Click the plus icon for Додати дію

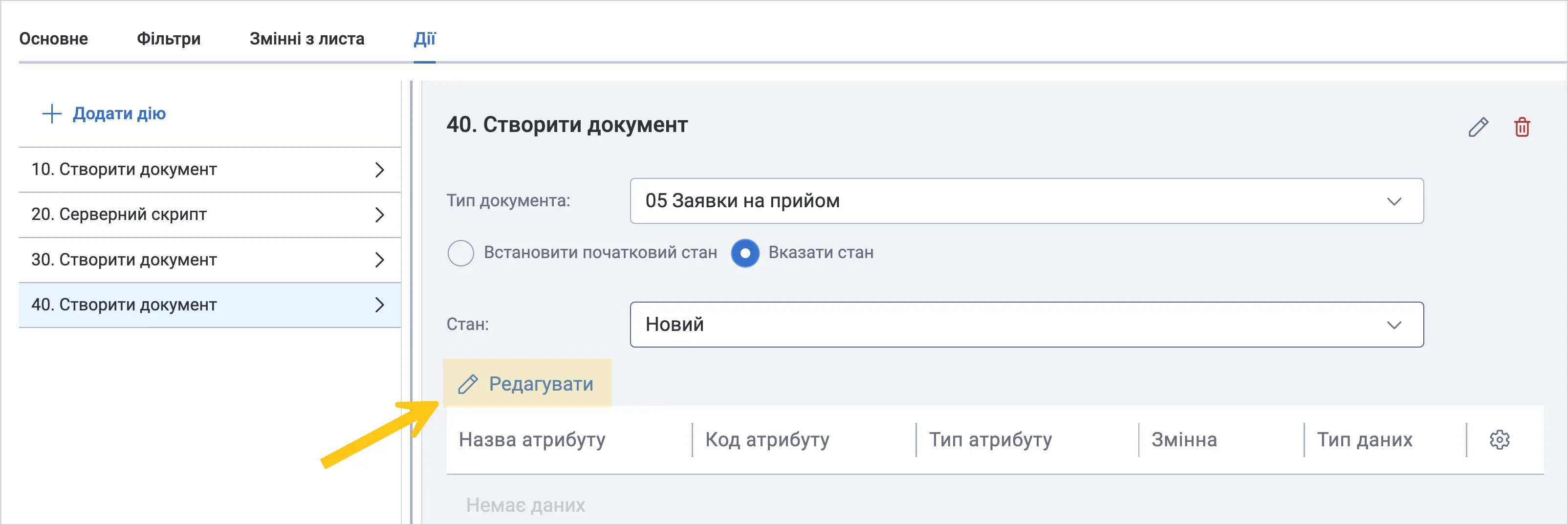coord(52,114)
